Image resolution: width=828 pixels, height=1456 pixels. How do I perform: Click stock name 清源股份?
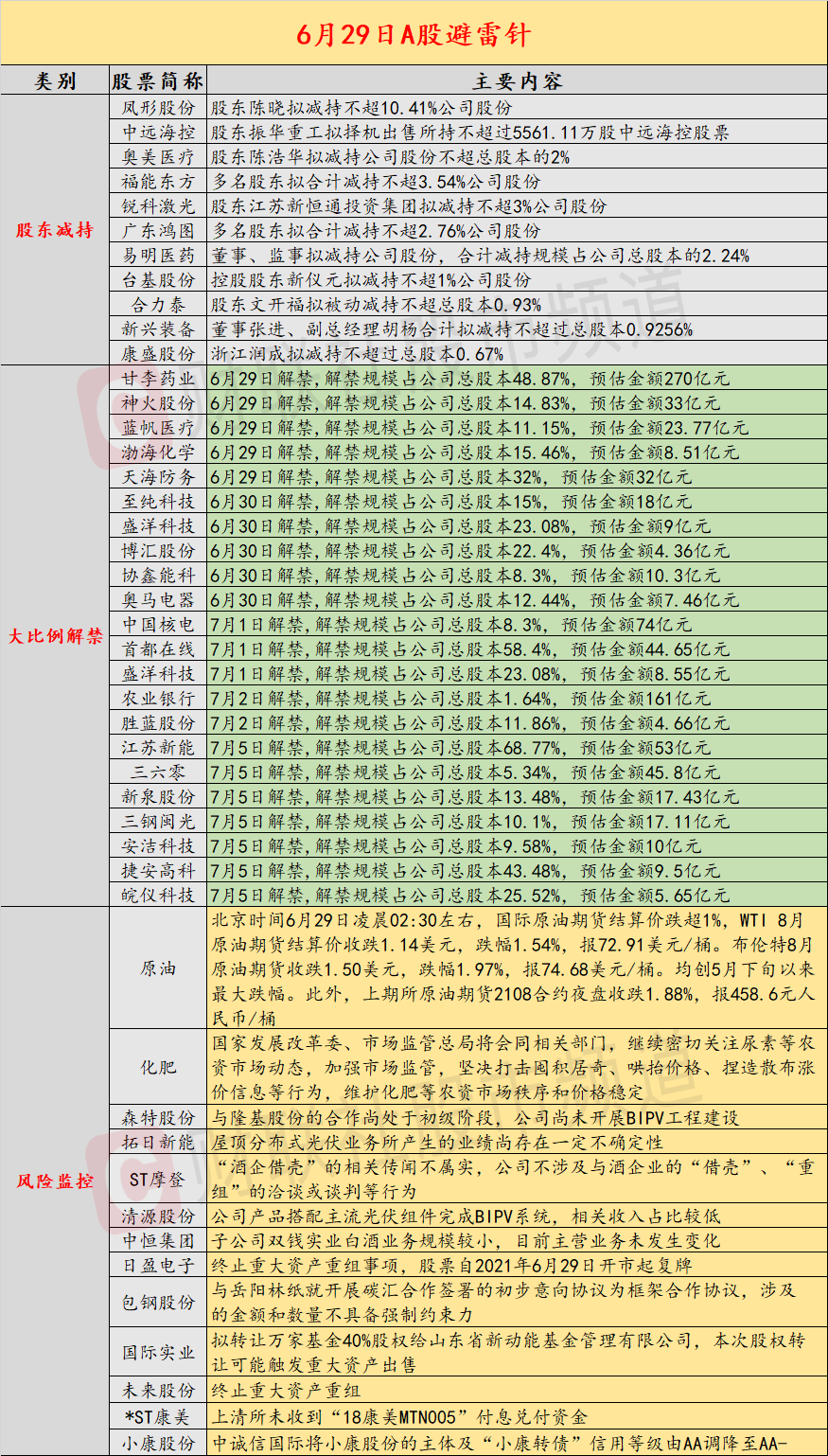[x=158, y=1216]
